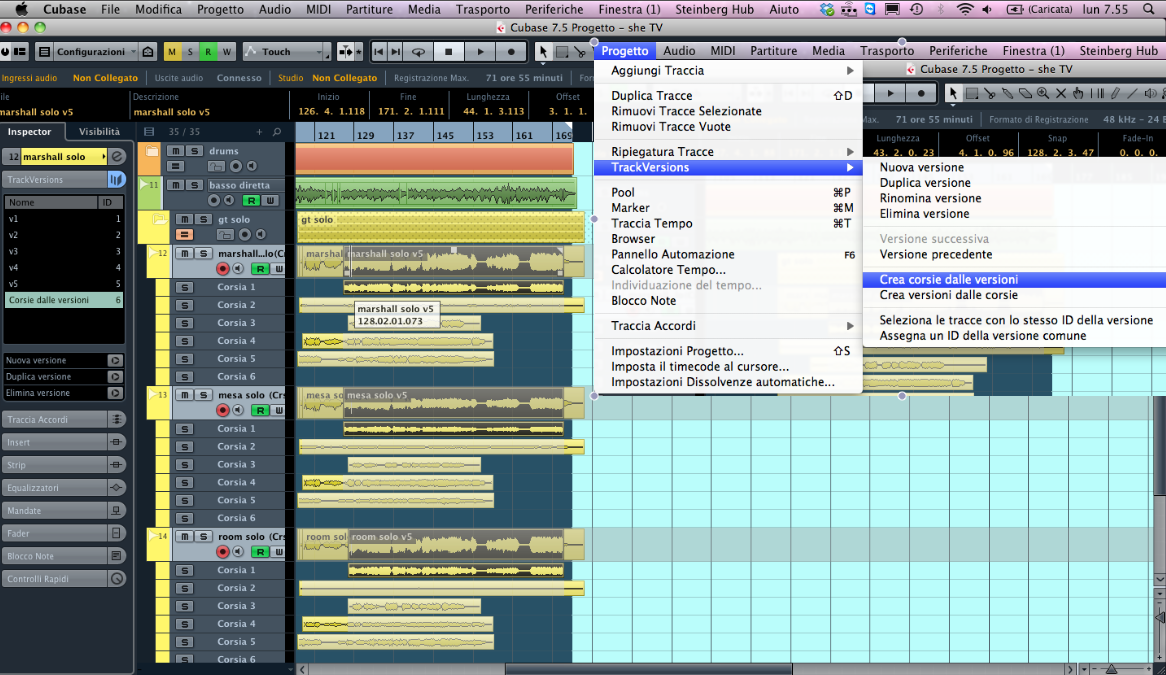
Task: Select the Zoom magnifier tool
Action: point(1043,94)
